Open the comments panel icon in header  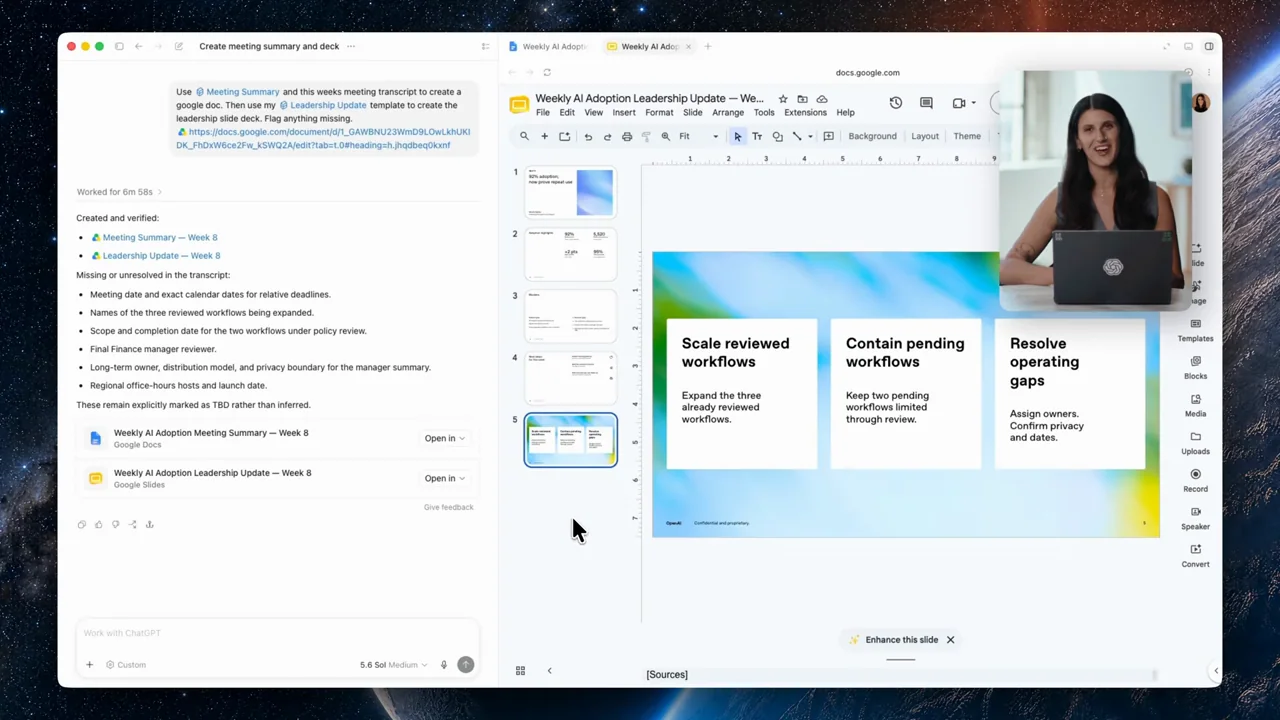(926, 103)
